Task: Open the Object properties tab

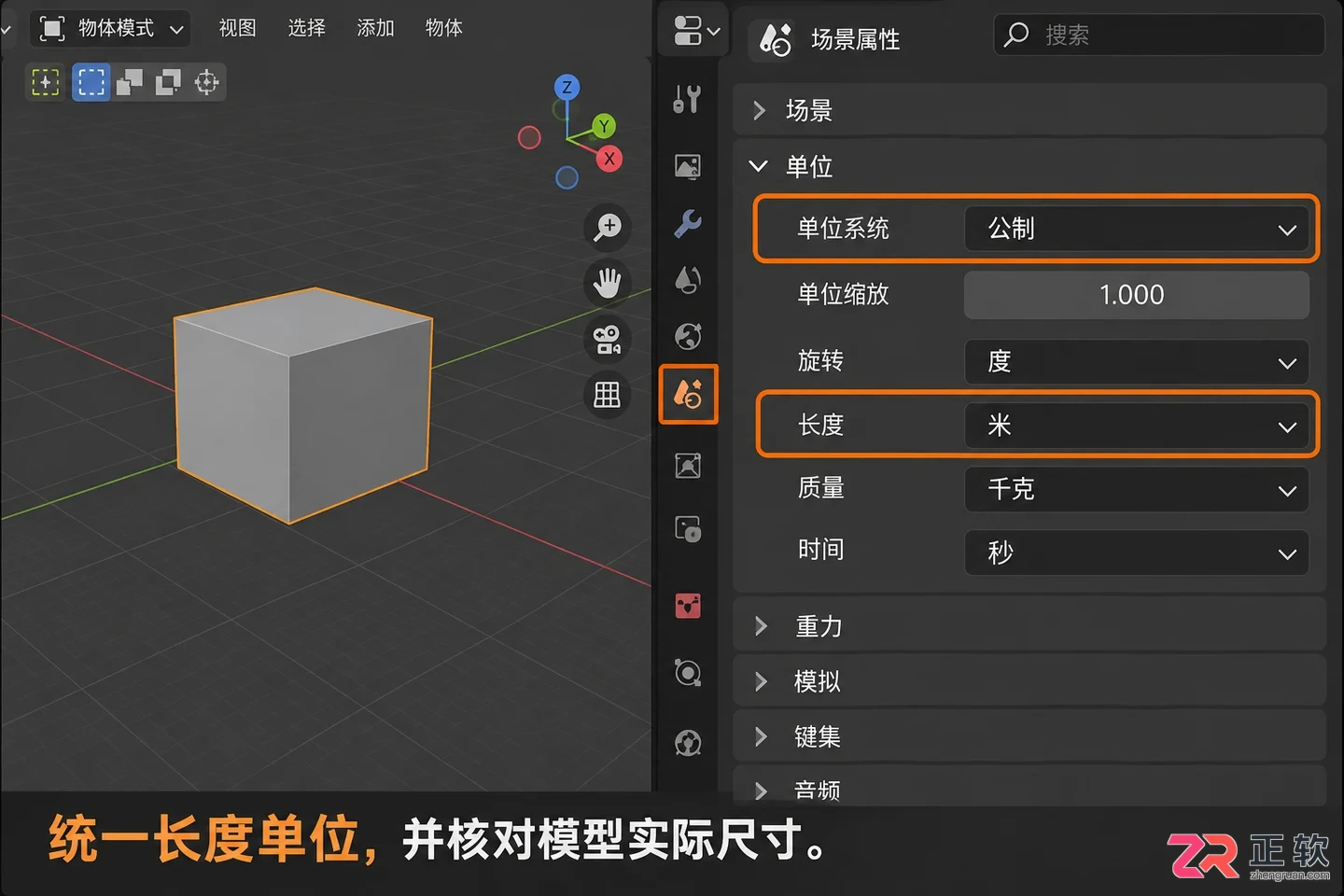Action: [688, 465]
